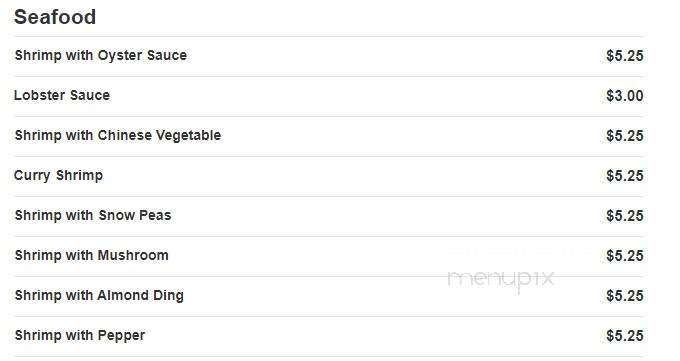Choose the Curry Shrimp item
The image size is (680, 361).
[59, 175]
